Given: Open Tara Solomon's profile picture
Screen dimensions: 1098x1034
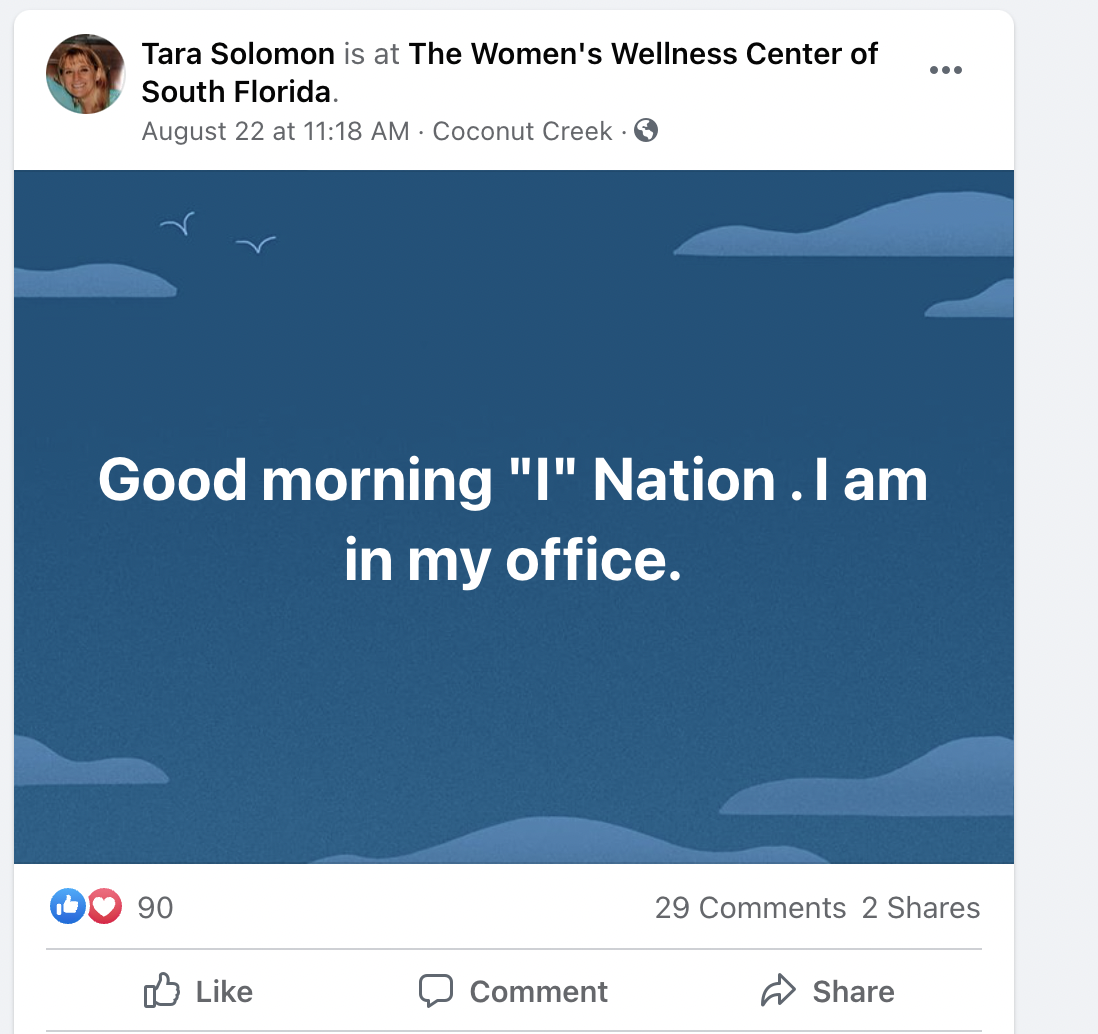Looking at the screenshot, I should tap(86, 74).
